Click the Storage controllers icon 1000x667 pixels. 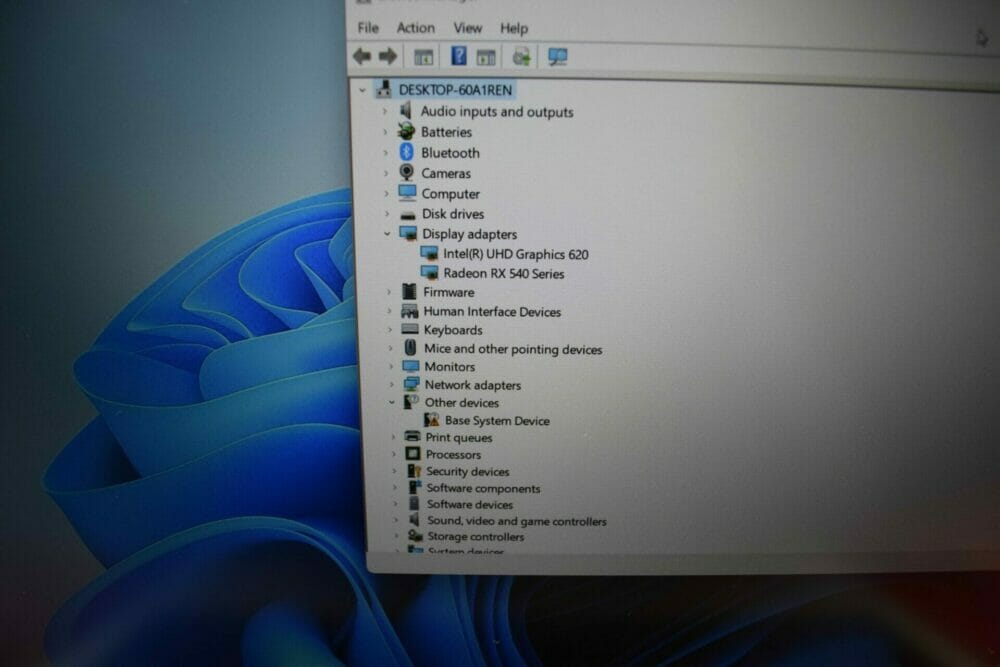[415, 536]
